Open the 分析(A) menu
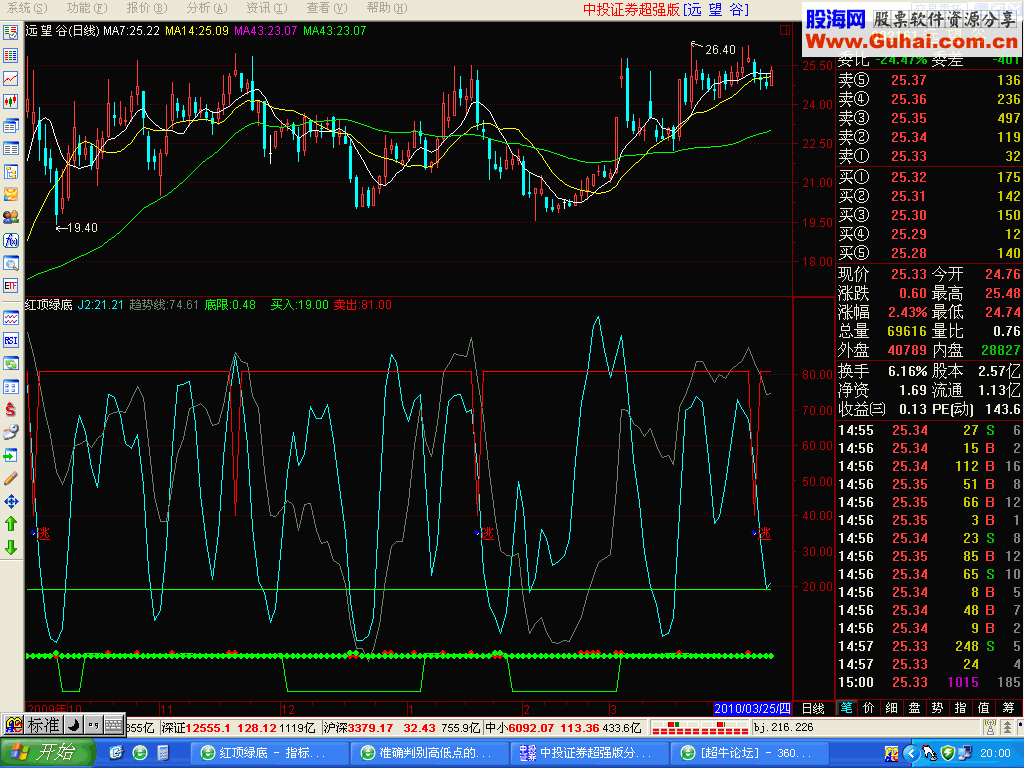This screenshot has height=768, width=1024. (x=206, y=8)
